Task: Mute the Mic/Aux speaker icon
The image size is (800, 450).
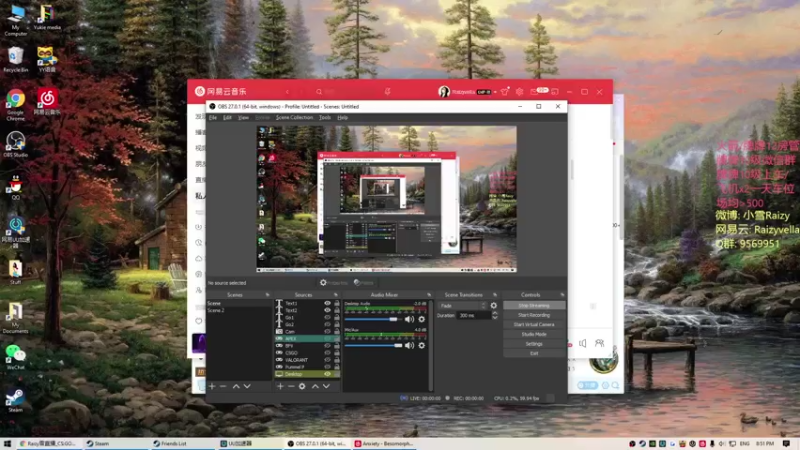Action: pos(409,345)
